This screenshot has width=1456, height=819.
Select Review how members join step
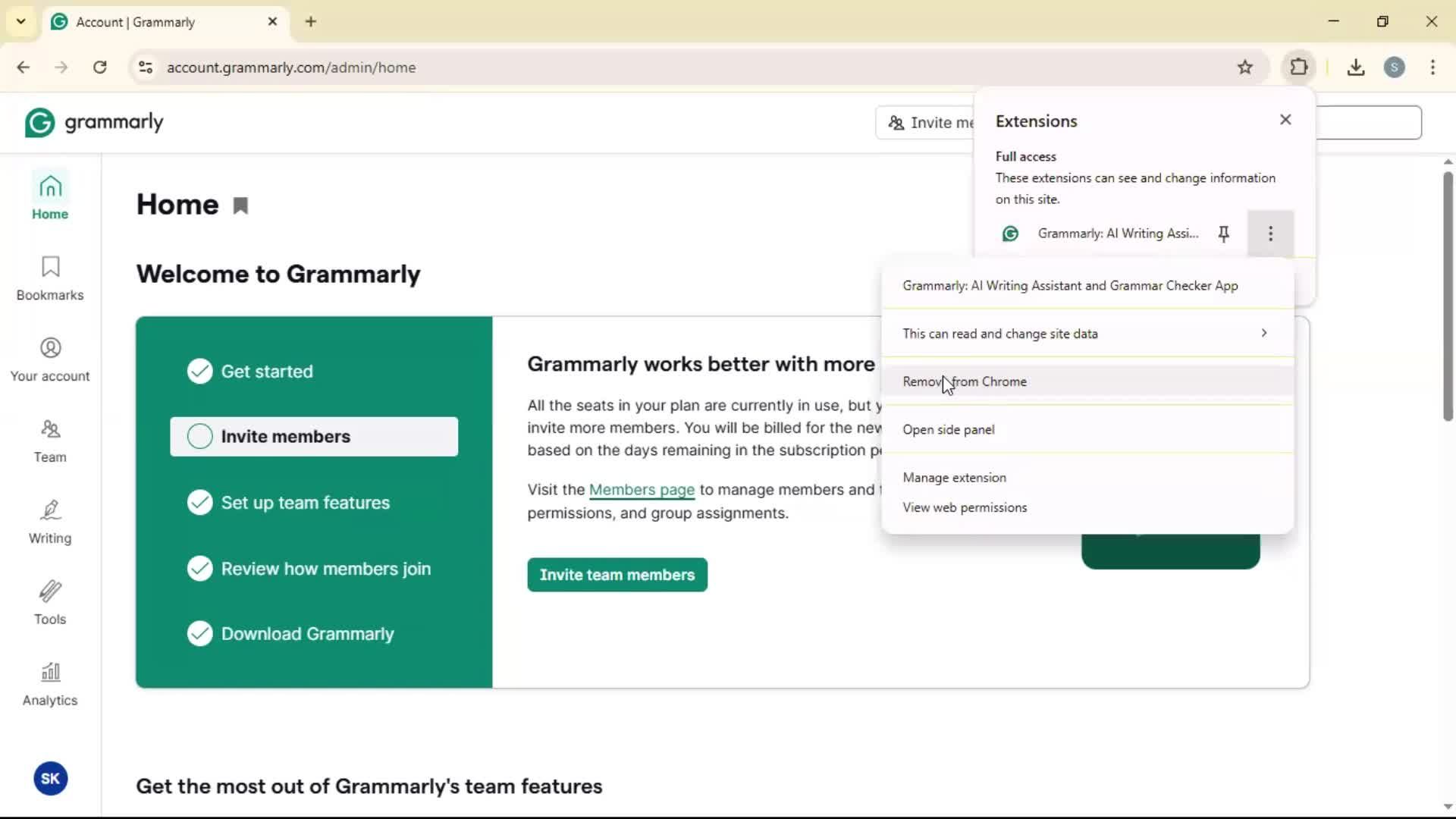pyautogui.click(x=309, y=568)
